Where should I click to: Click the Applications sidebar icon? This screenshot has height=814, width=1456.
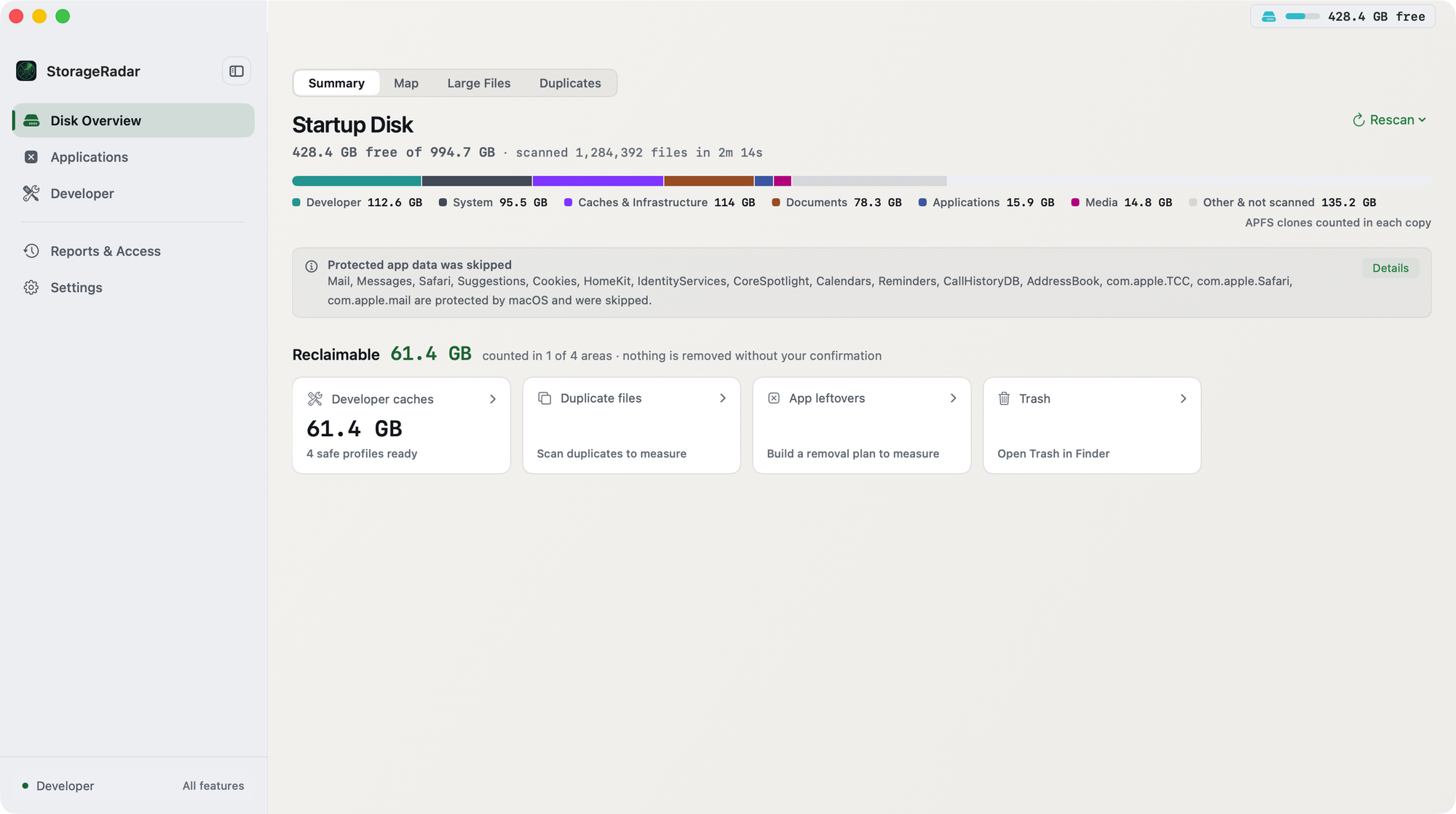coord(31,157)
